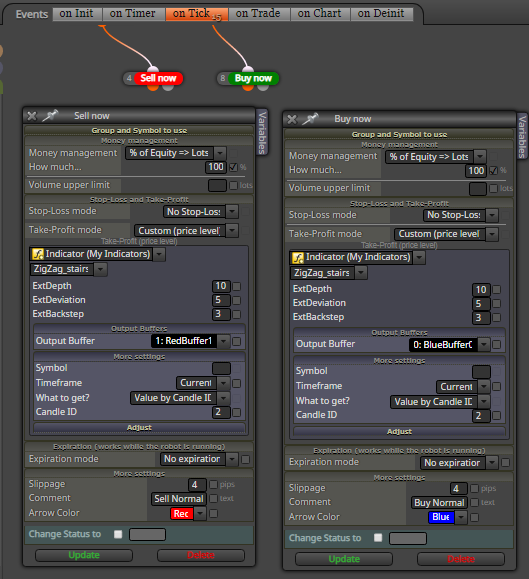Toggle the text checkbox beside Buy Normal comment
The width and height of the screenshot is (529, 579).
475,503
